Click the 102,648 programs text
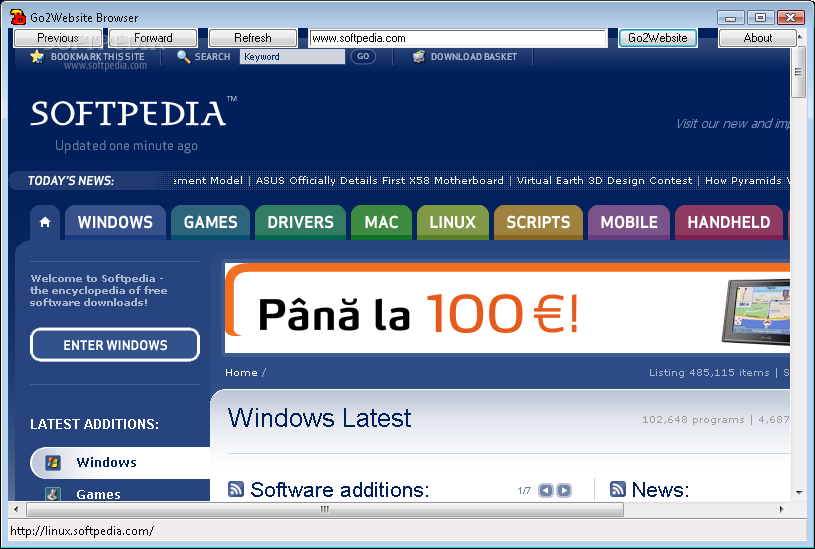Image resolution: width=815 pixels, height=549 pixels. (693, 419)
